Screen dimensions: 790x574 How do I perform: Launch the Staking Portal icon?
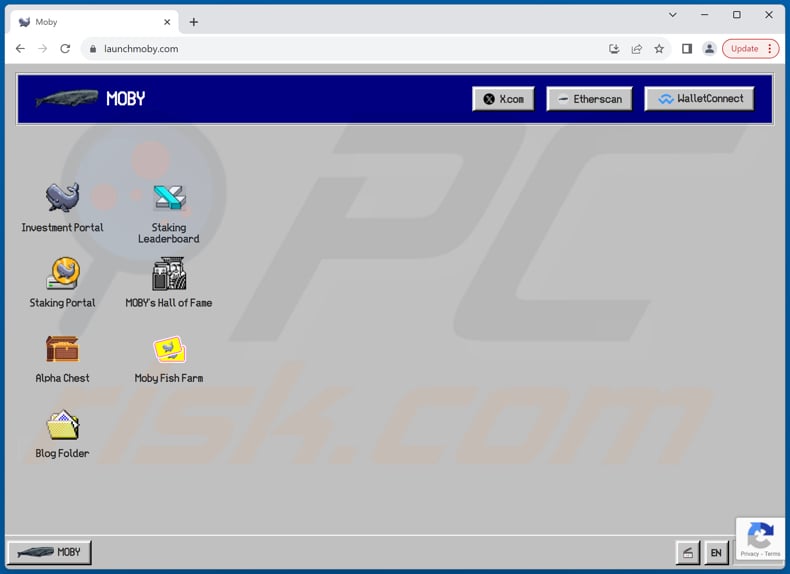point(62,273)
